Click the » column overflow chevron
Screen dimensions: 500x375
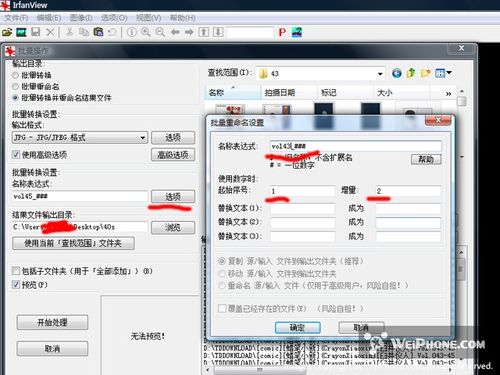(x=449, y=94)
